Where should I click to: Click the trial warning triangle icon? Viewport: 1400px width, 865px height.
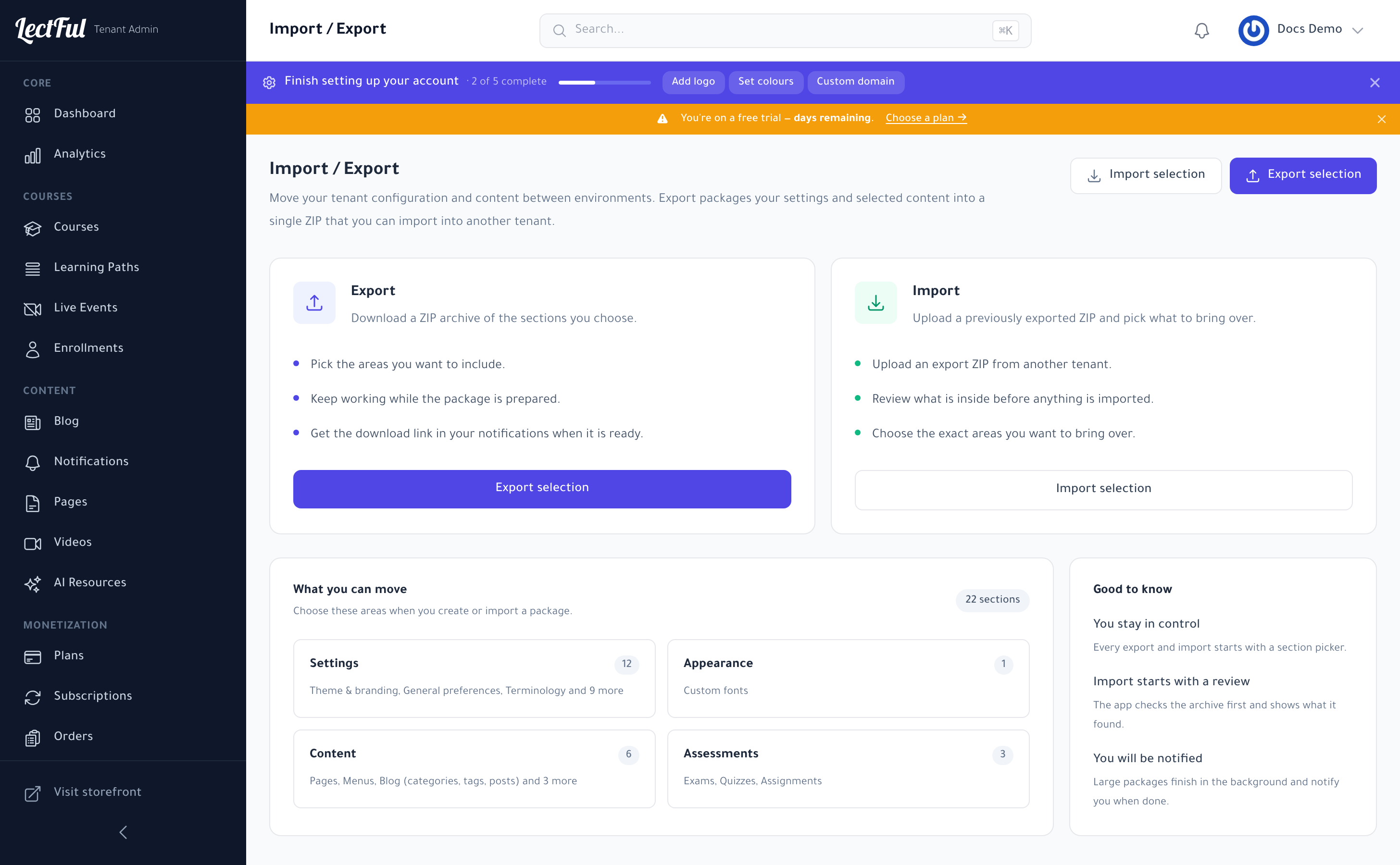[x=662, y=118]
